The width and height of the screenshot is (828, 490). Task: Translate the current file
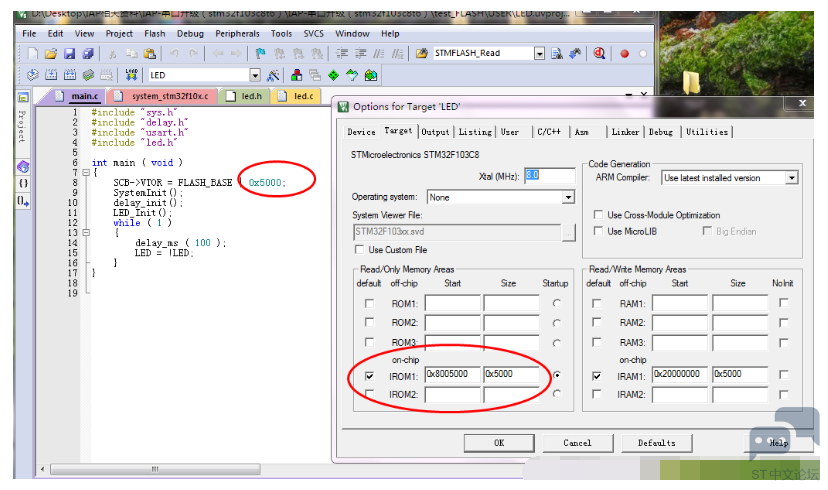(x=33, y=75)
